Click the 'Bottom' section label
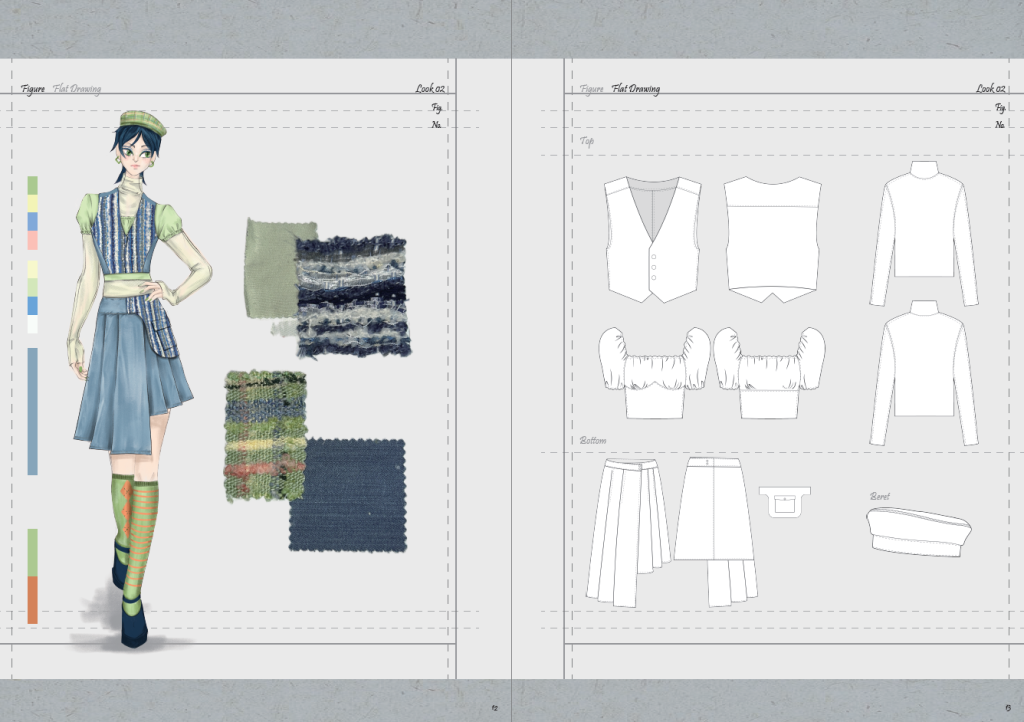 (x=593, y=440)
